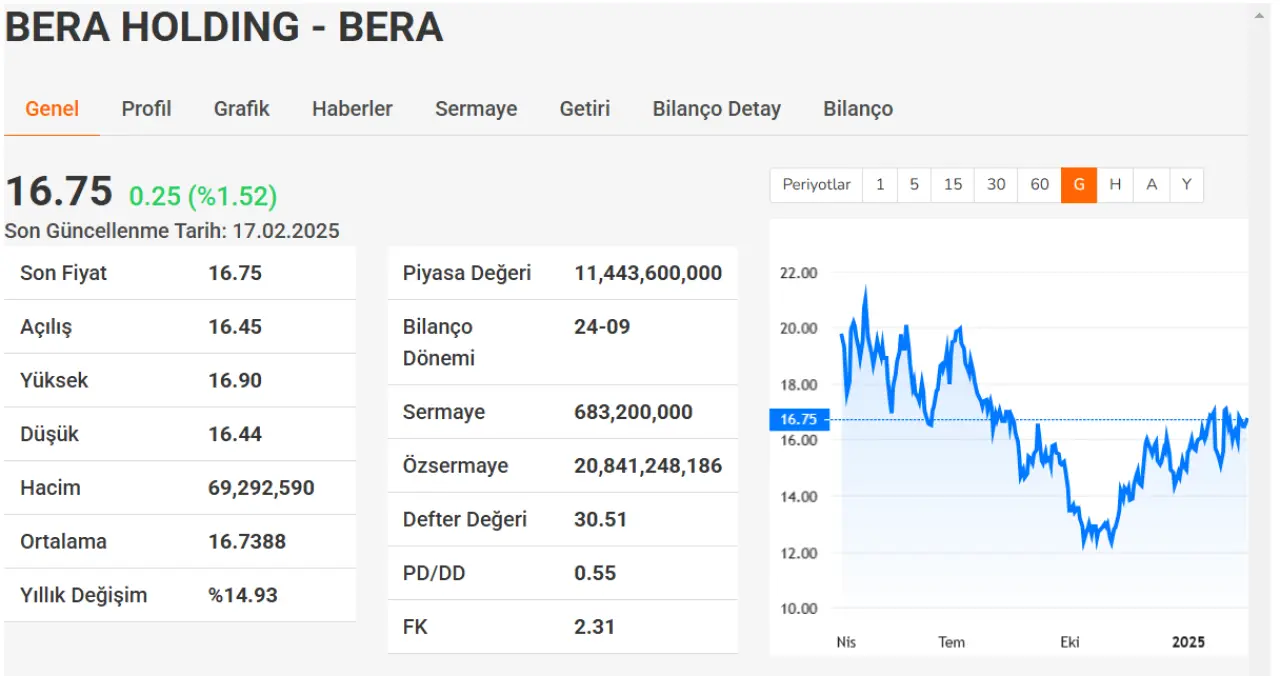Viewport: 1280px width, 676px height.
Task: Click the FK value 2.31
Action: (x=595, y=627)
